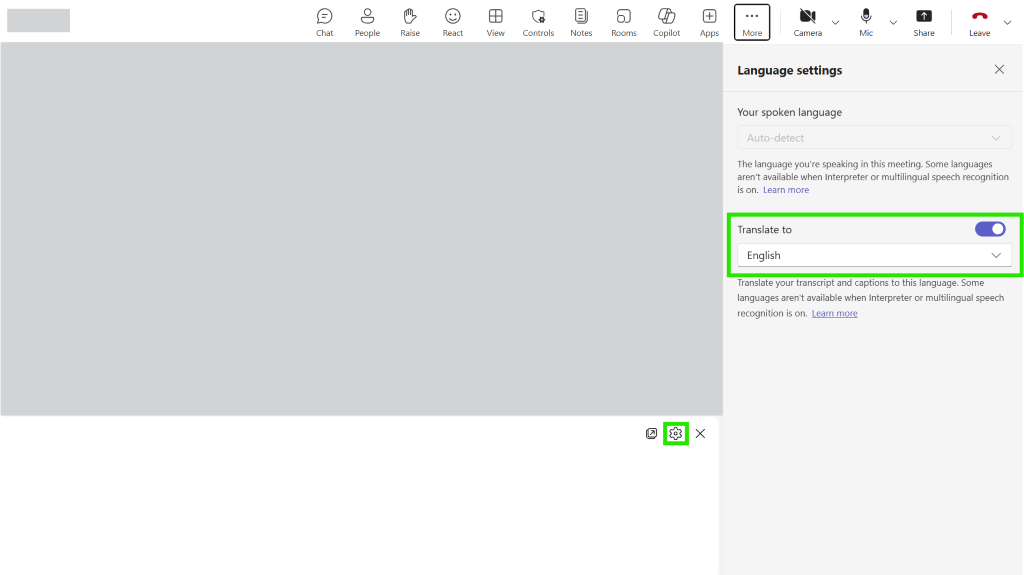Open the English translation language dropdown

(x=874, y=255)
